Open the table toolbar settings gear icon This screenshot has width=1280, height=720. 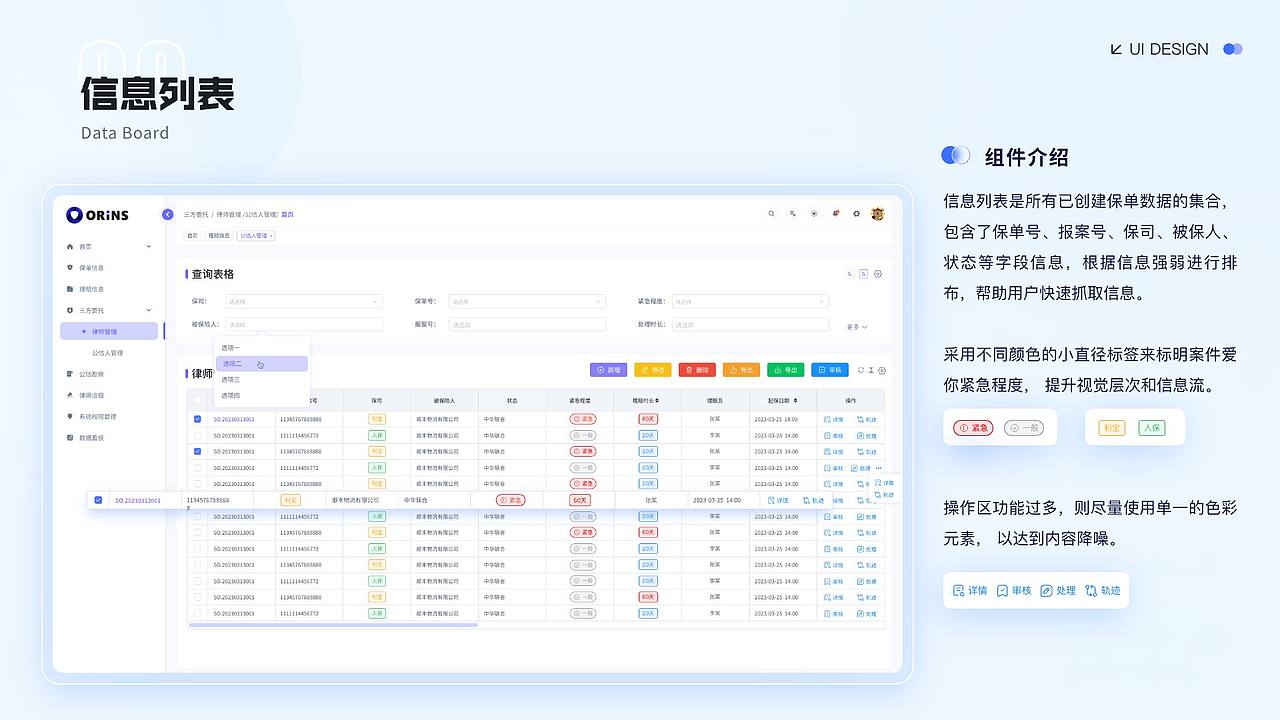881,370
